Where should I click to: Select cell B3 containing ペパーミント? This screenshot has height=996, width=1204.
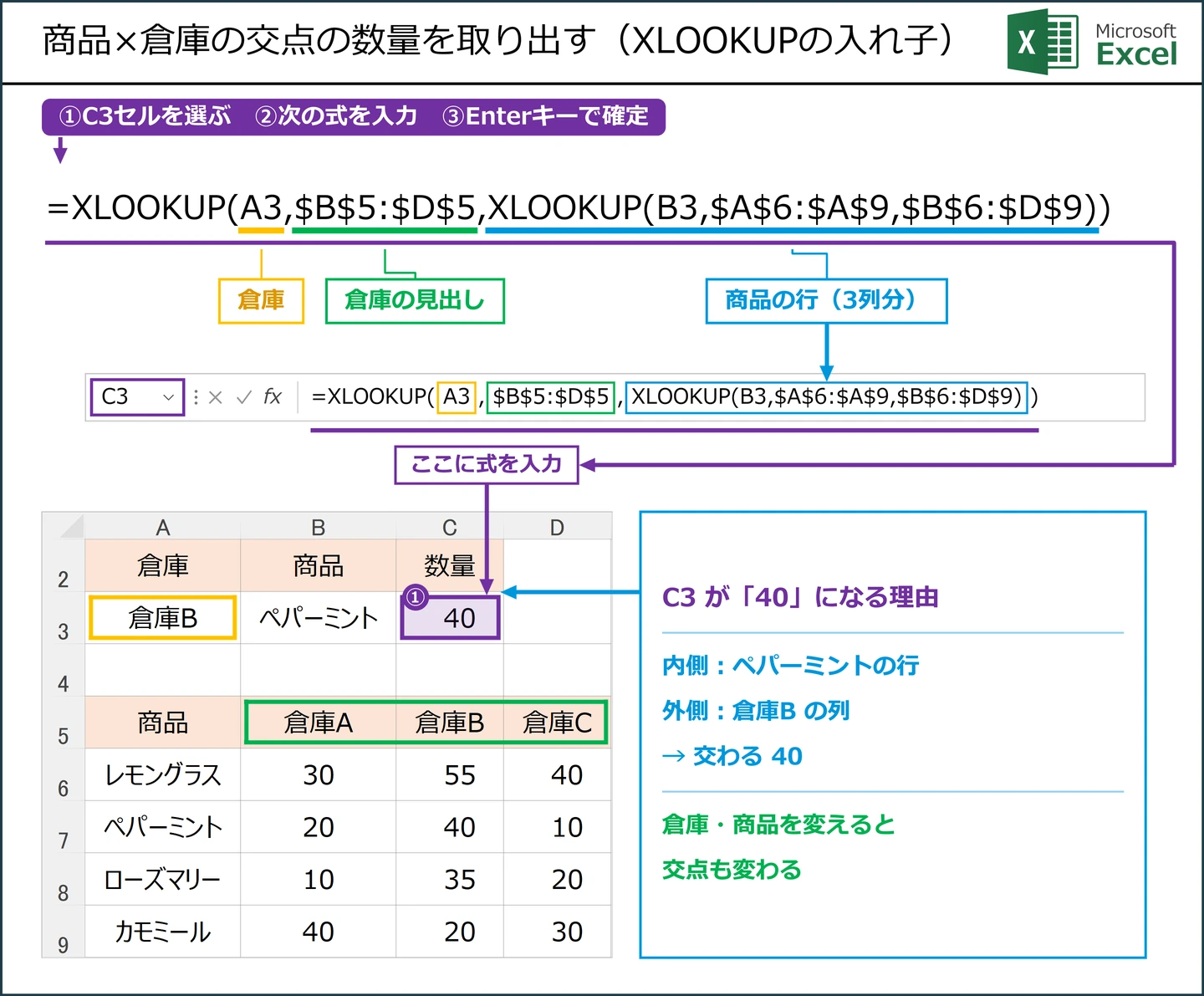318,618
